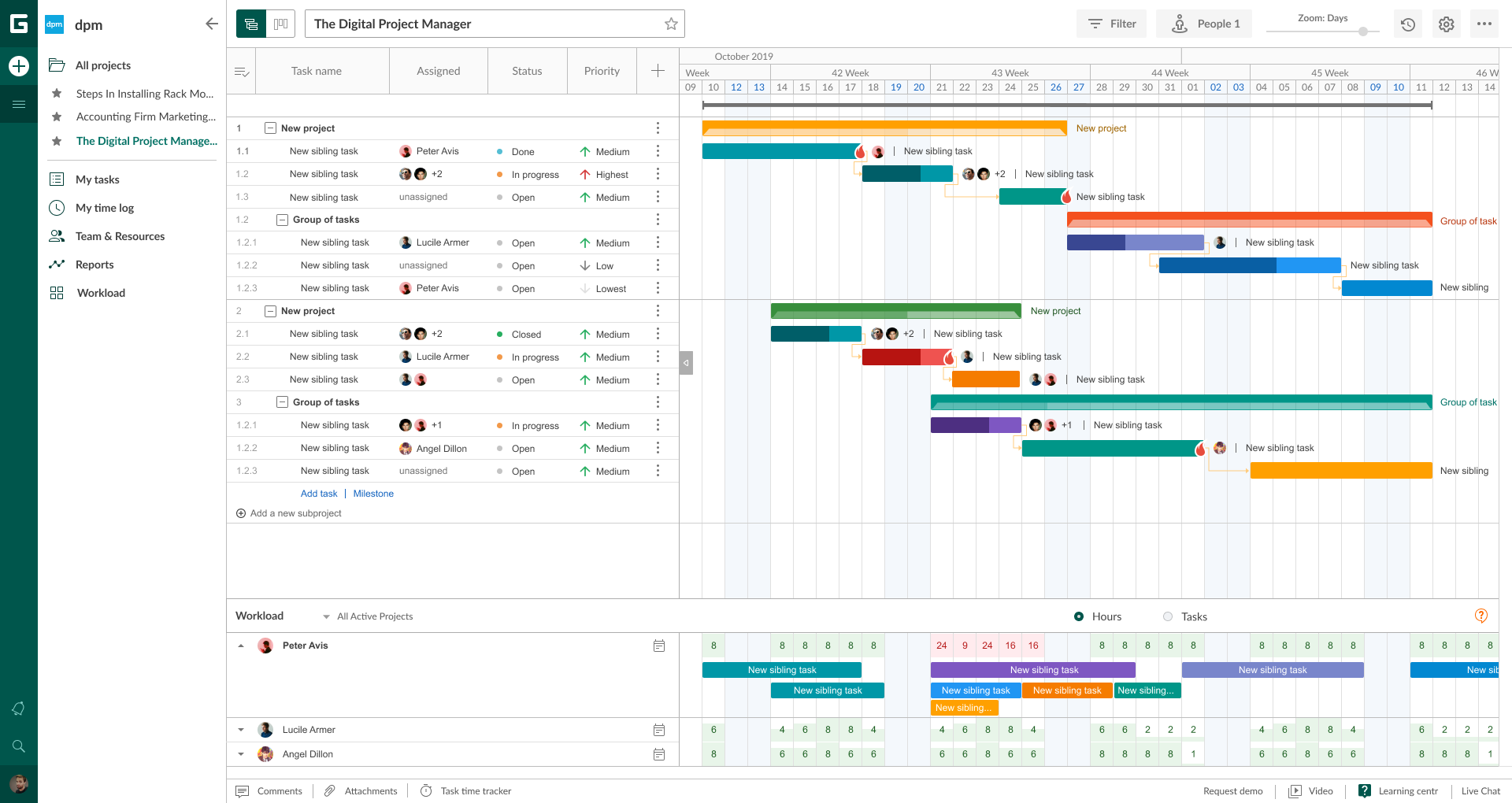Click the Milestone link
Image resolution: width=1512 pixels, height=803 pixels.
pyautogui.click(x=373, y=494)
